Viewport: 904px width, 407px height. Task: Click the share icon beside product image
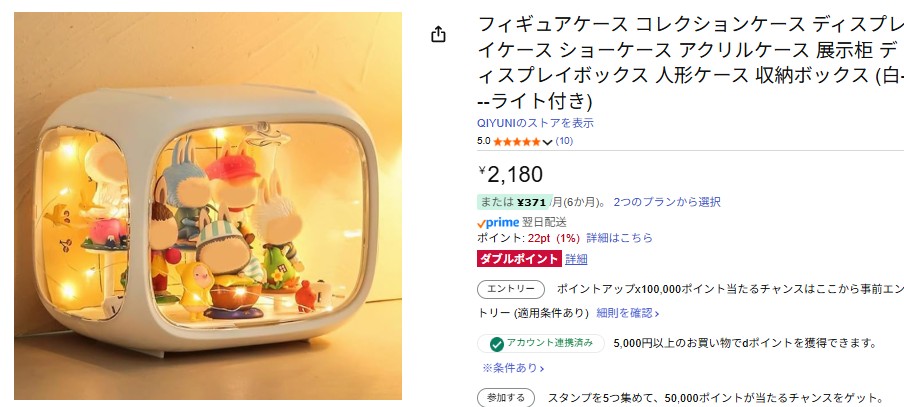(438, 35)
